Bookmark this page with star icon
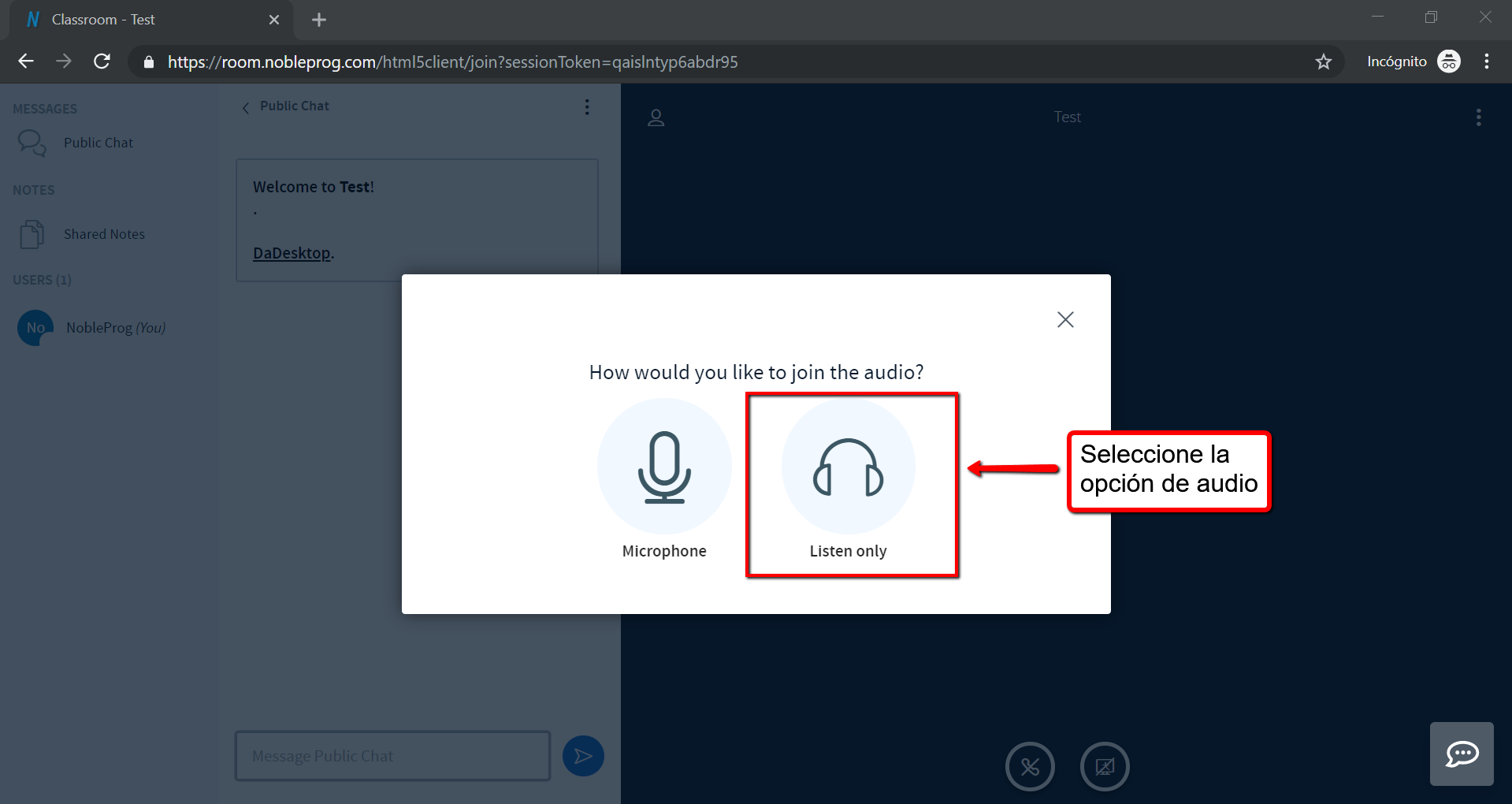The height and width of the screenshot is (804, 1512). point(1323,61)
